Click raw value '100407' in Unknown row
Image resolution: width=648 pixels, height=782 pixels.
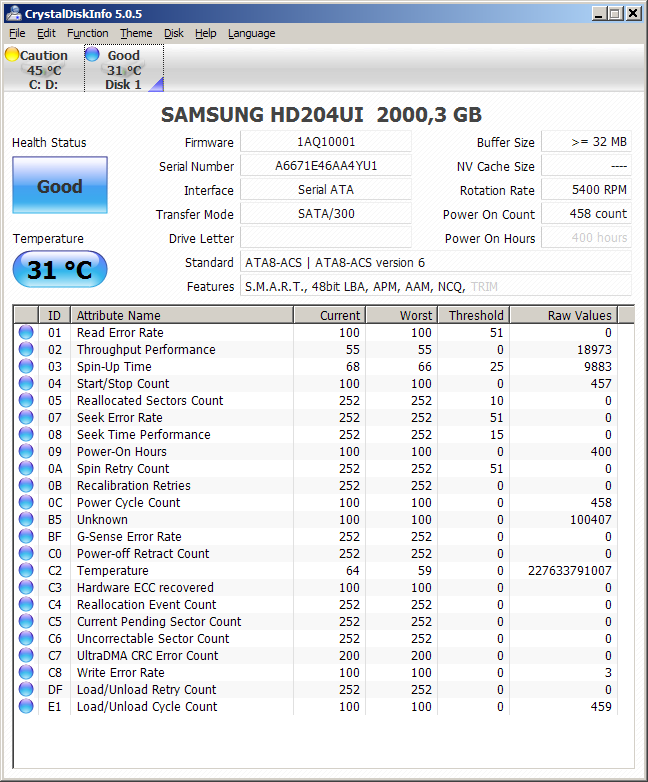tap(591, 520)
